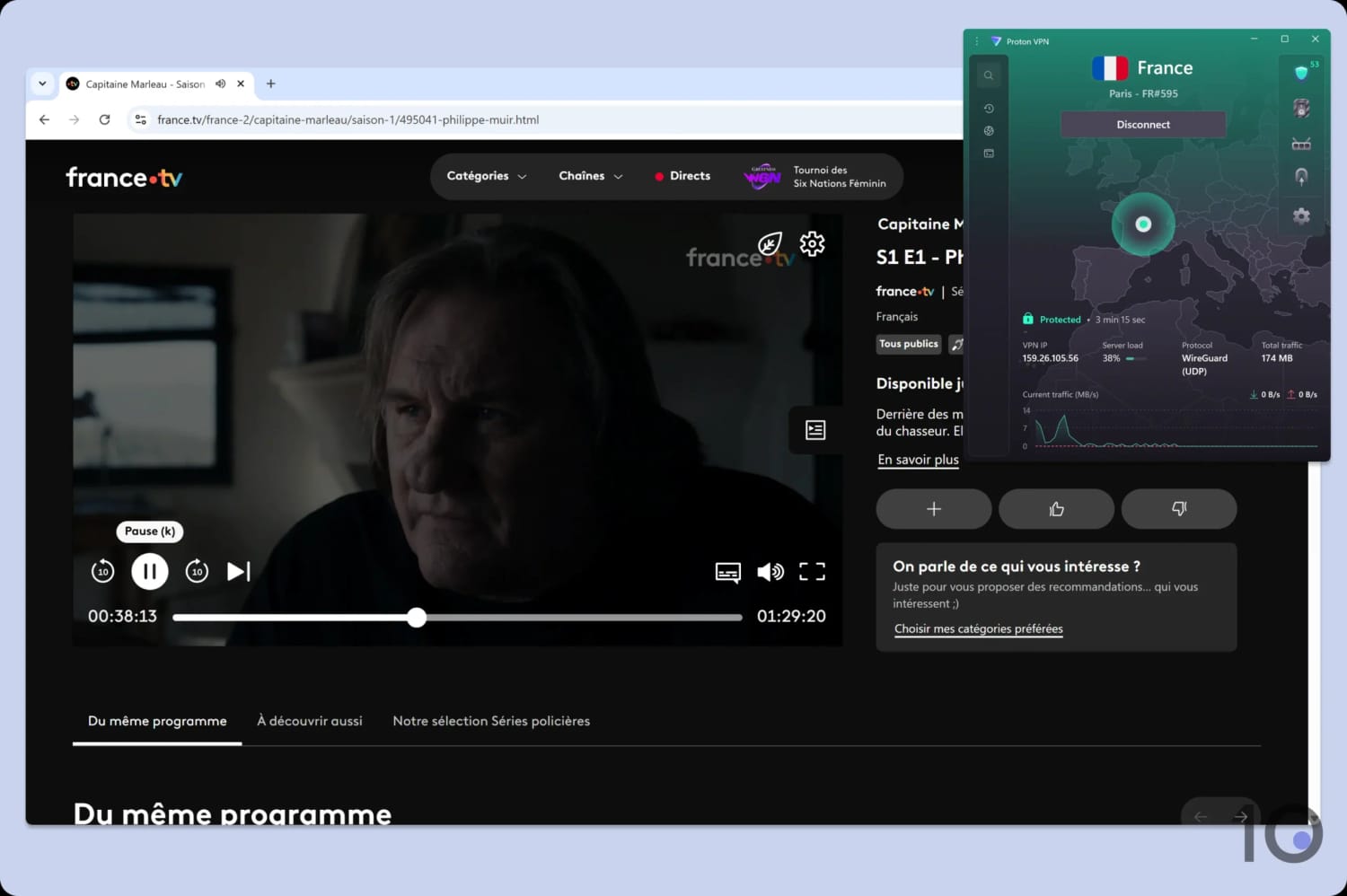Open Choisir mes catégories préférées link

pyautogui.click(x=979, y=628)
